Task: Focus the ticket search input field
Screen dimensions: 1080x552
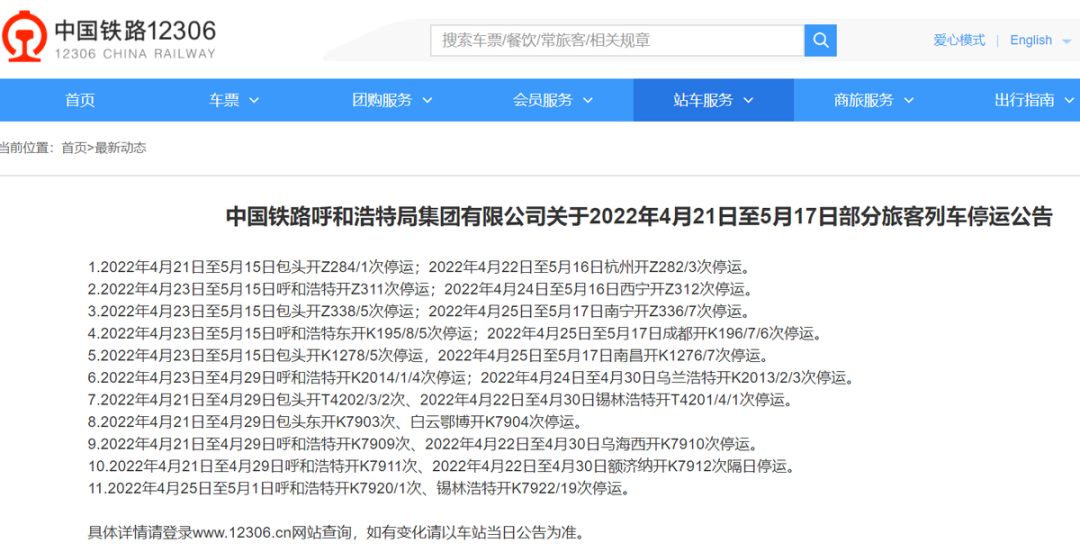Action: [618, 41]
